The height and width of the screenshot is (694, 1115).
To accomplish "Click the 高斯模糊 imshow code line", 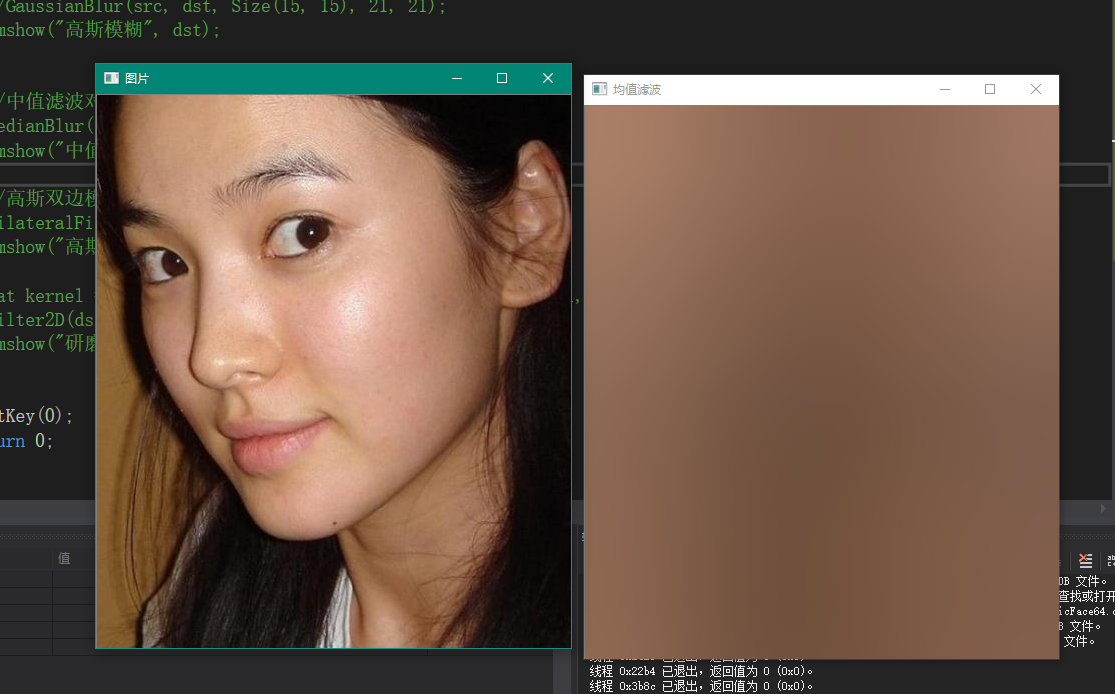I will click(110, 30).
